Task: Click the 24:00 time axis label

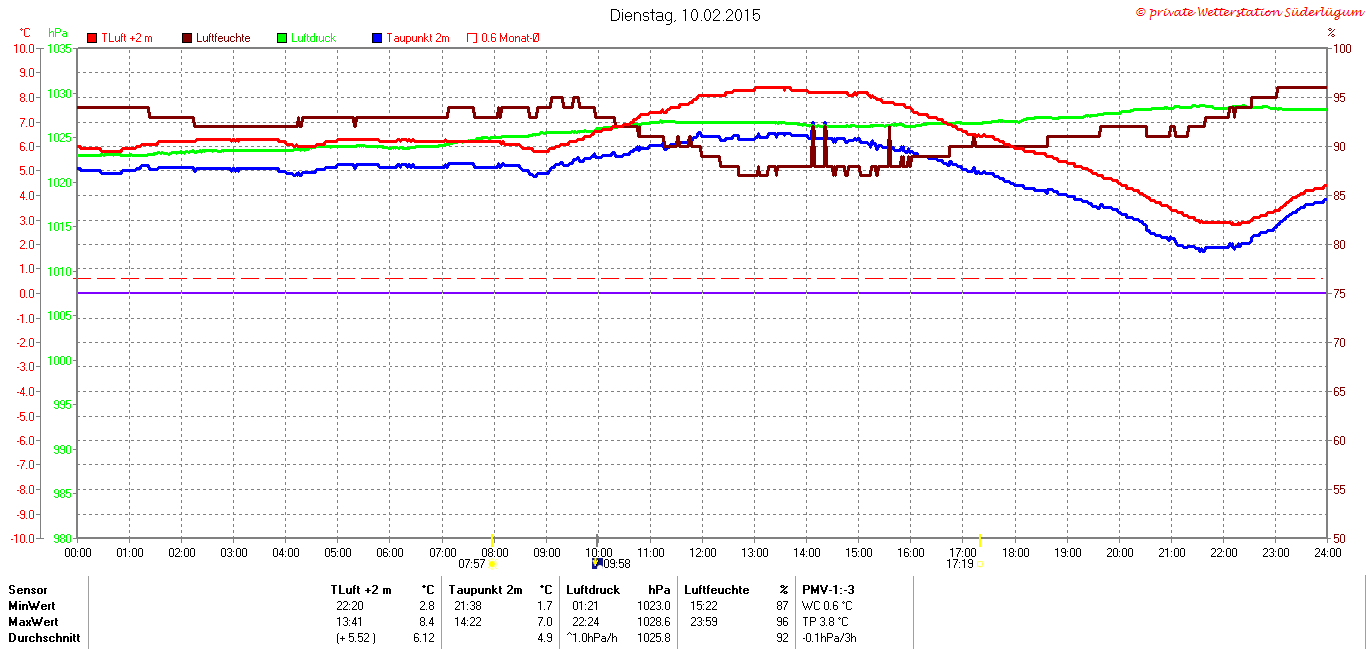Action: [1326, 552]
